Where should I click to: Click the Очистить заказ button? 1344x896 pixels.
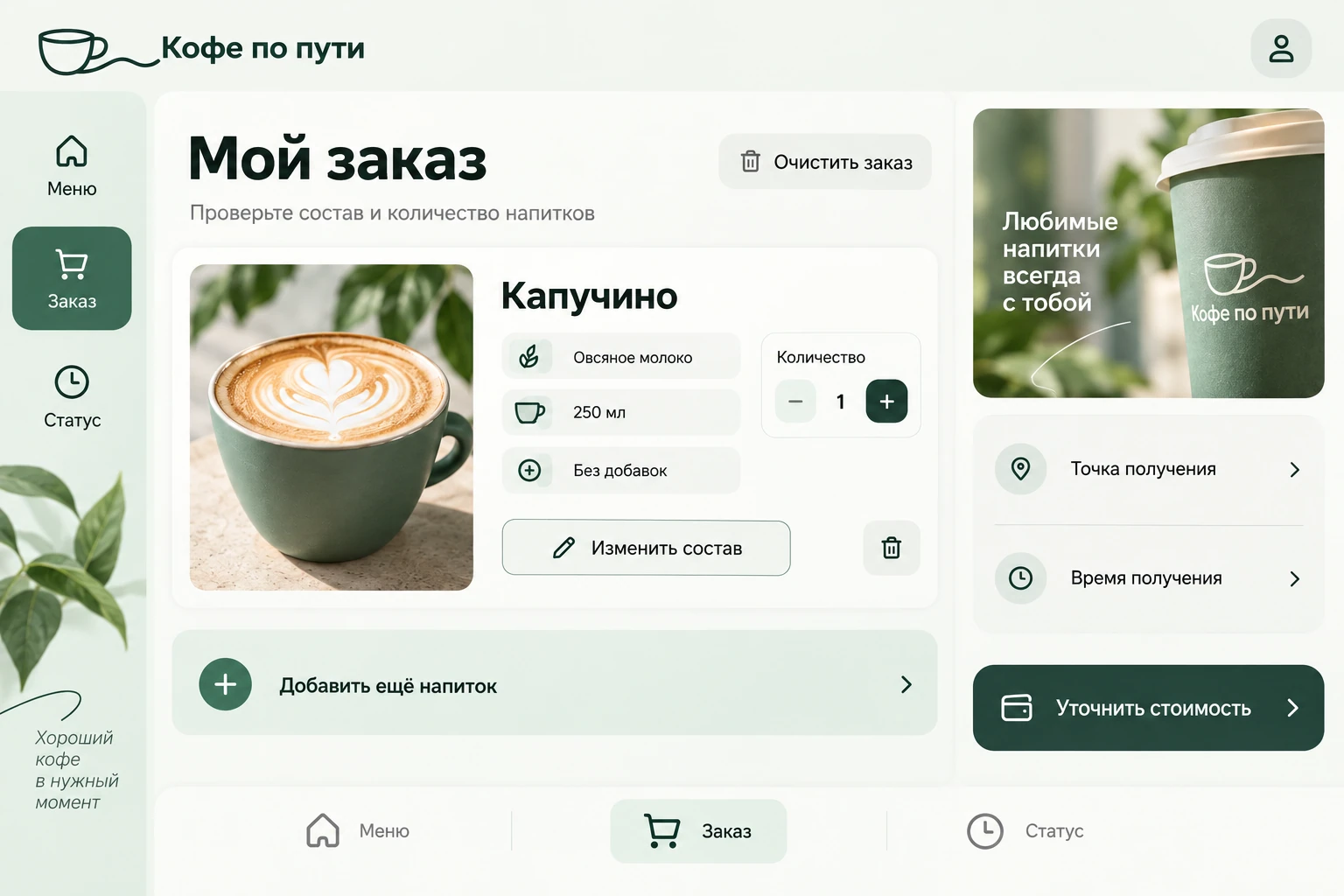pos(825,162)
